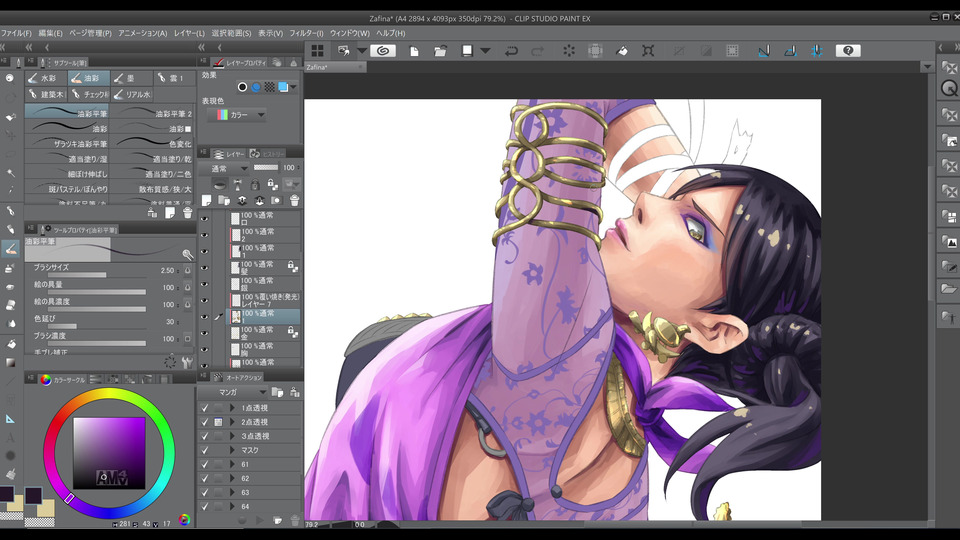960x540 pixels.
Task: Expand the 3点透視 auto action
Action: (x=232, y=436)
